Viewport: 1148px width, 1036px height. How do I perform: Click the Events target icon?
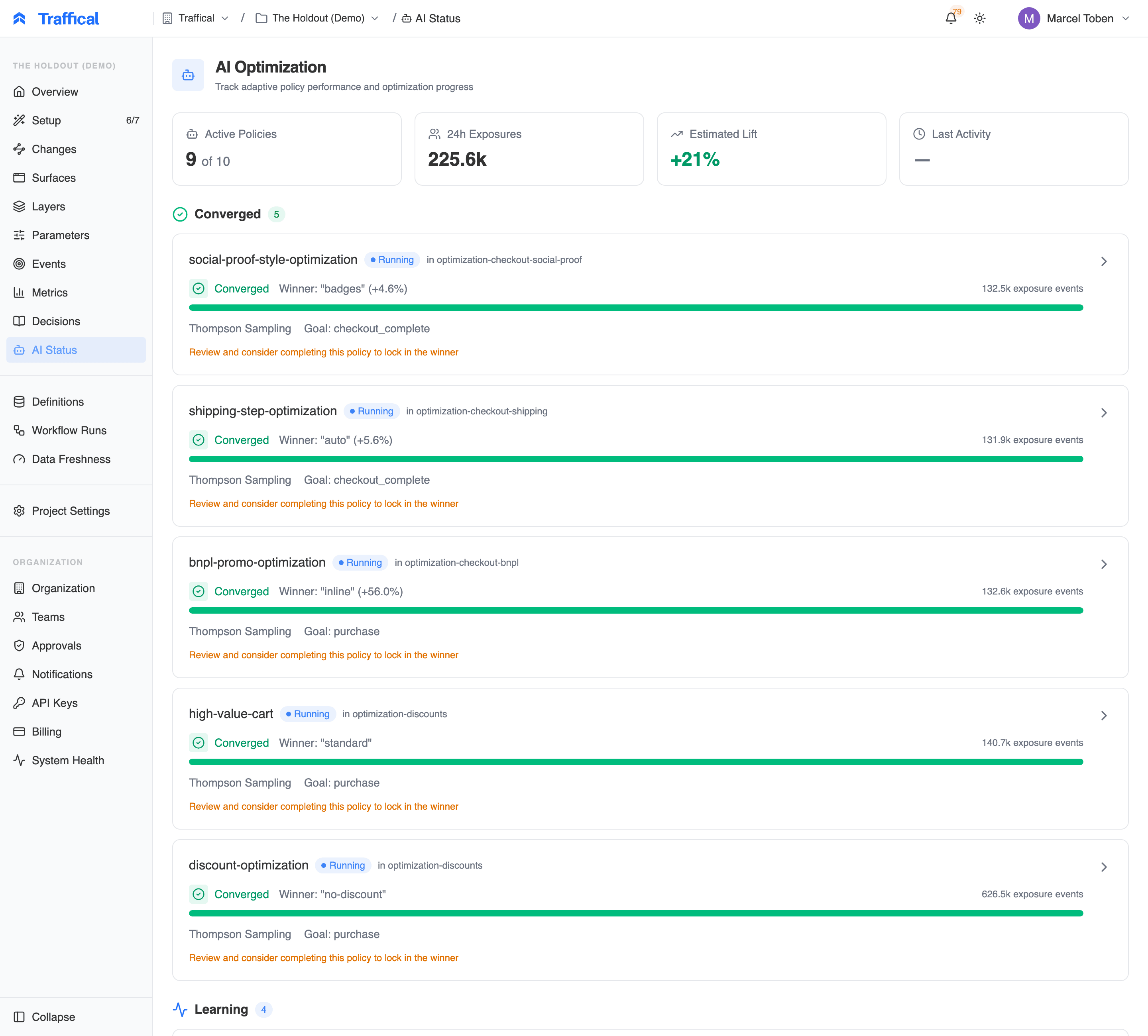point(20,263)
